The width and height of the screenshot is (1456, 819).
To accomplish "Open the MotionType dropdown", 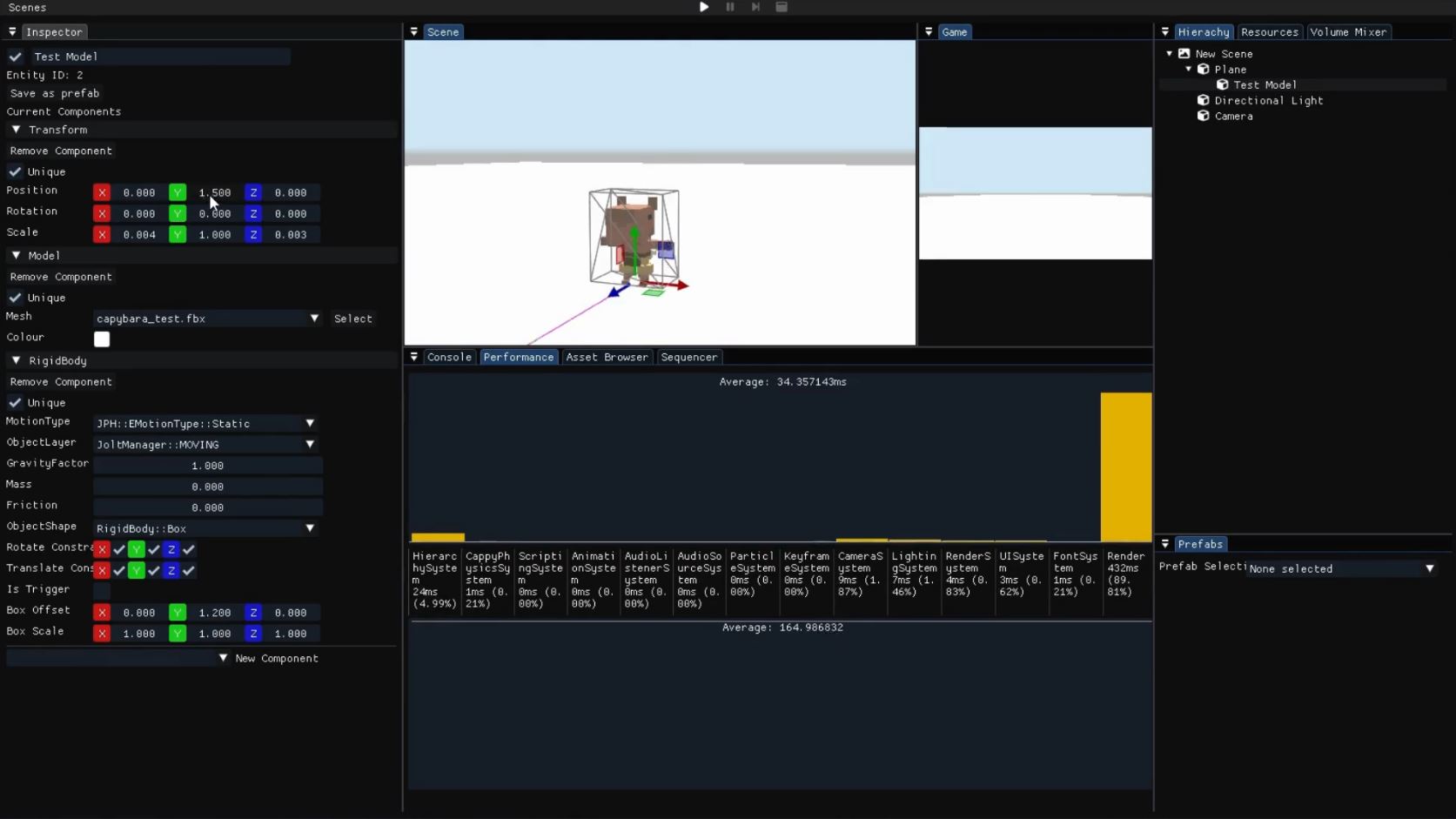I will tap(205, 424).
